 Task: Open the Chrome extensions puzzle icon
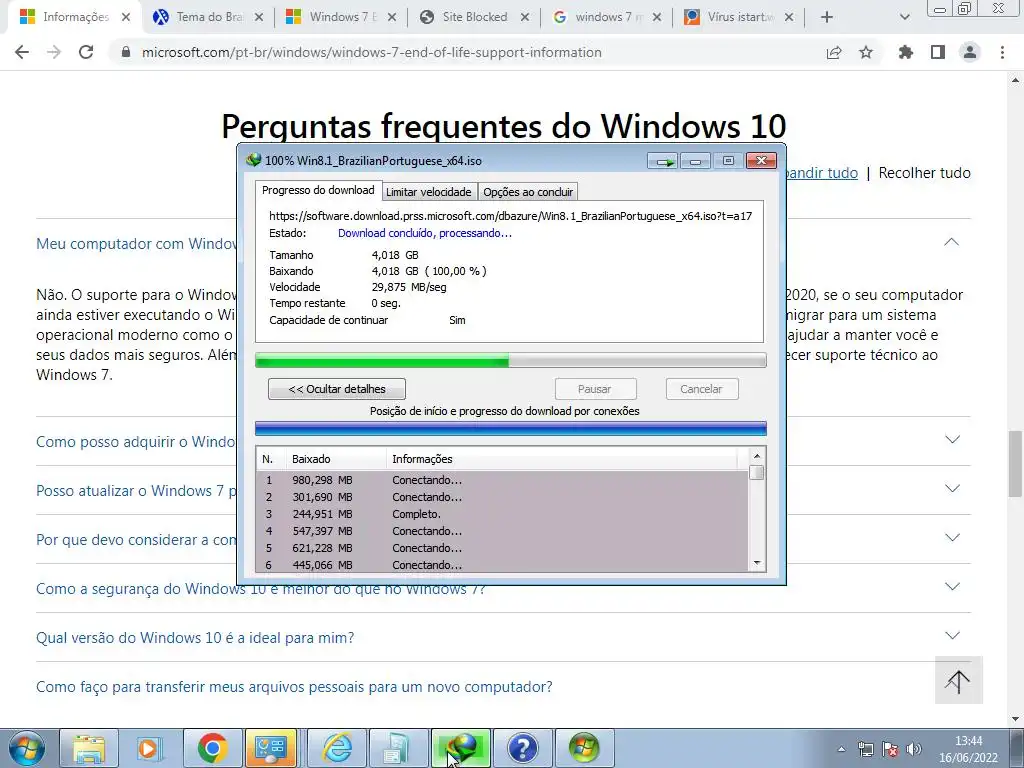906,52
